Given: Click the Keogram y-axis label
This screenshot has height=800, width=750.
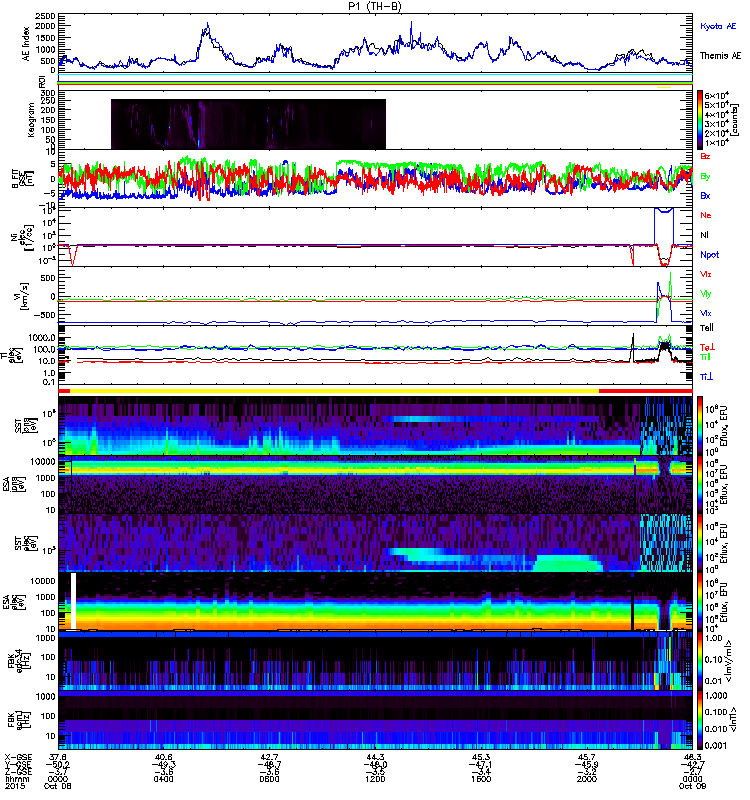Looking at the screenshot, I should coord(30,119).
